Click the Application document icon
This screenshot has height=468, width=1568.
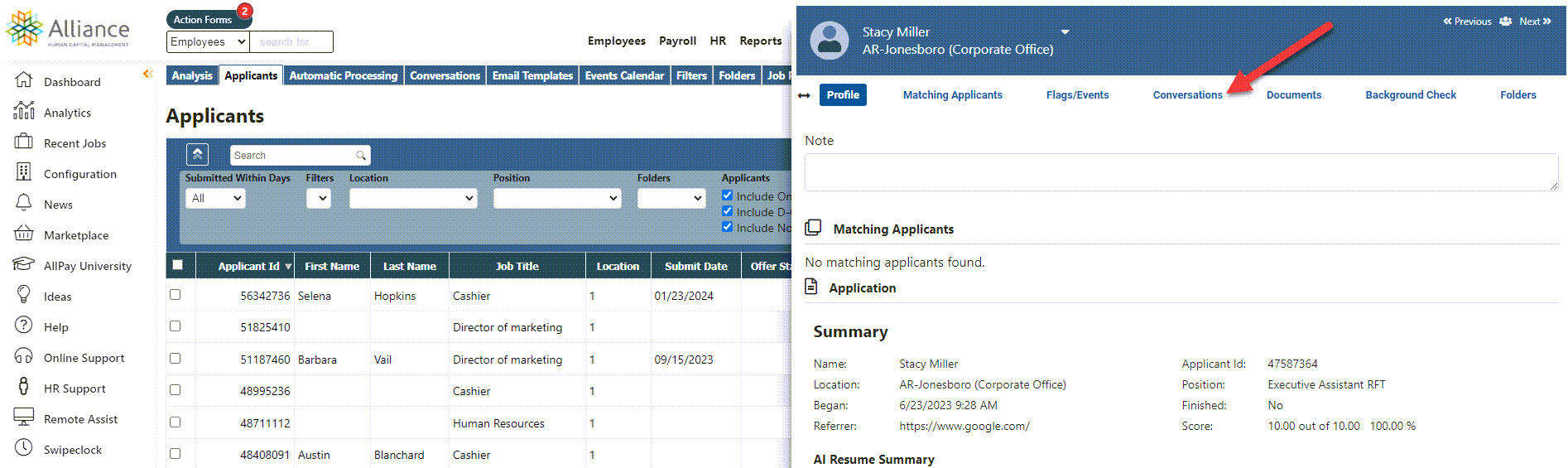[811, 287]
